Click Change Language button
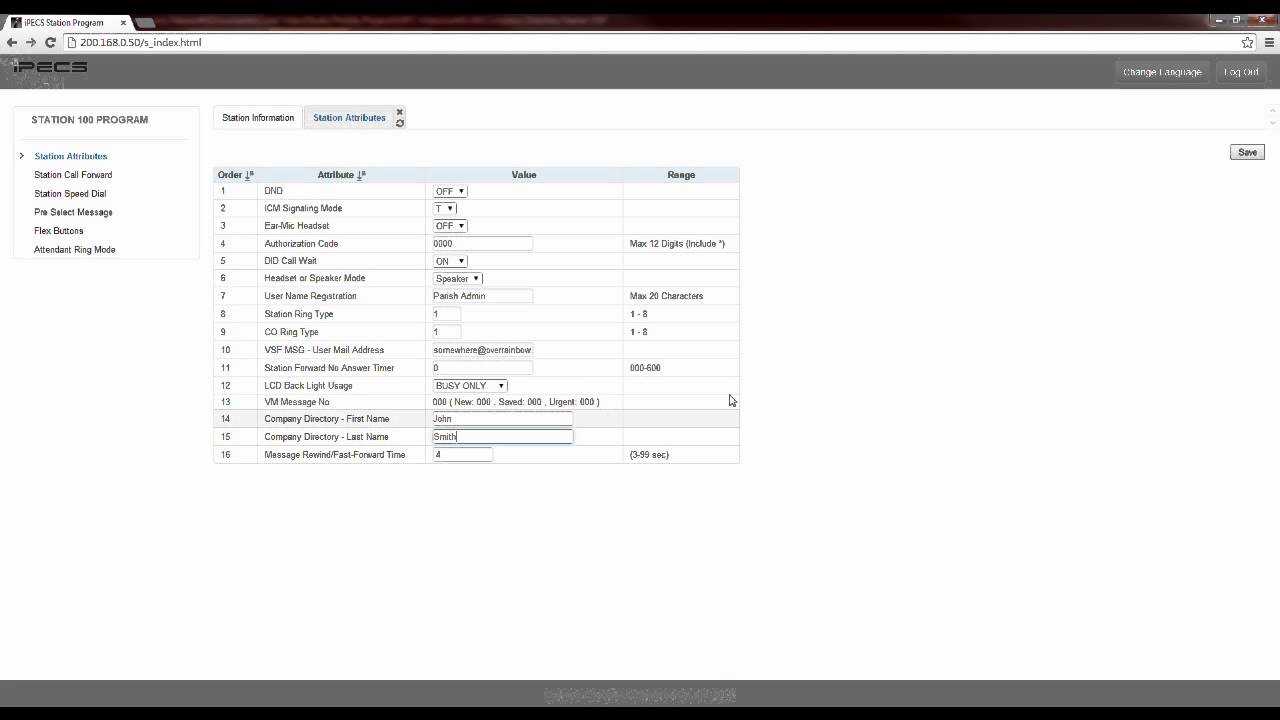The width and height of the screenshot is (1280, 720). pos(1162,72)
